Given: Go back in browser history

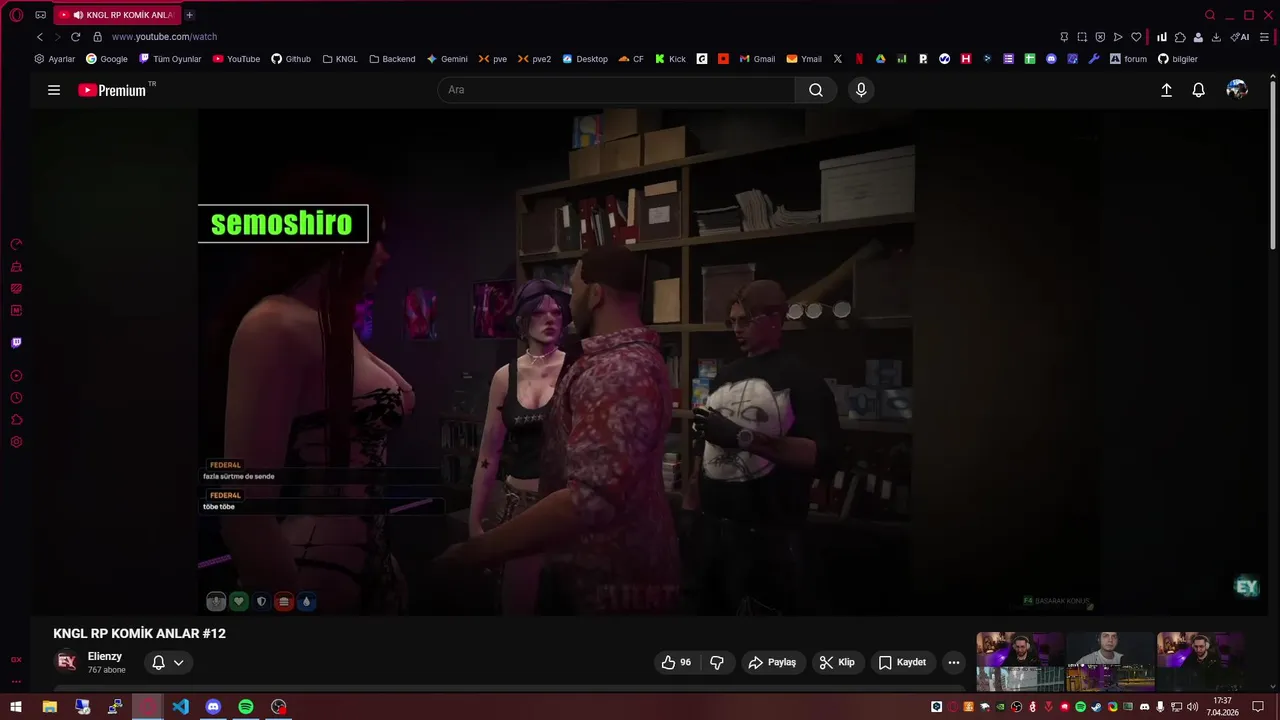Looking at the screenshot, I should [40, 37].
